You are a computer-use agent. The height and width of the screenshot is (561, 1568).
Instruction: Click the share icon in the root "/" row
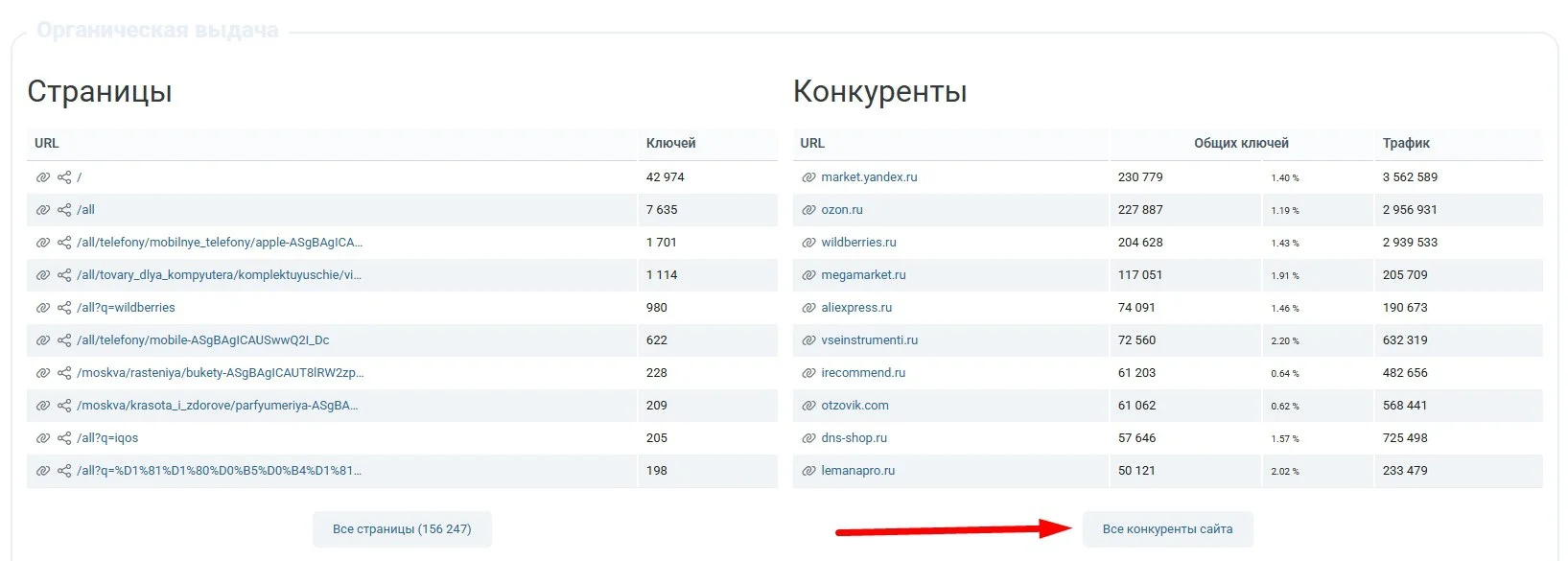(x=64, y=177)
